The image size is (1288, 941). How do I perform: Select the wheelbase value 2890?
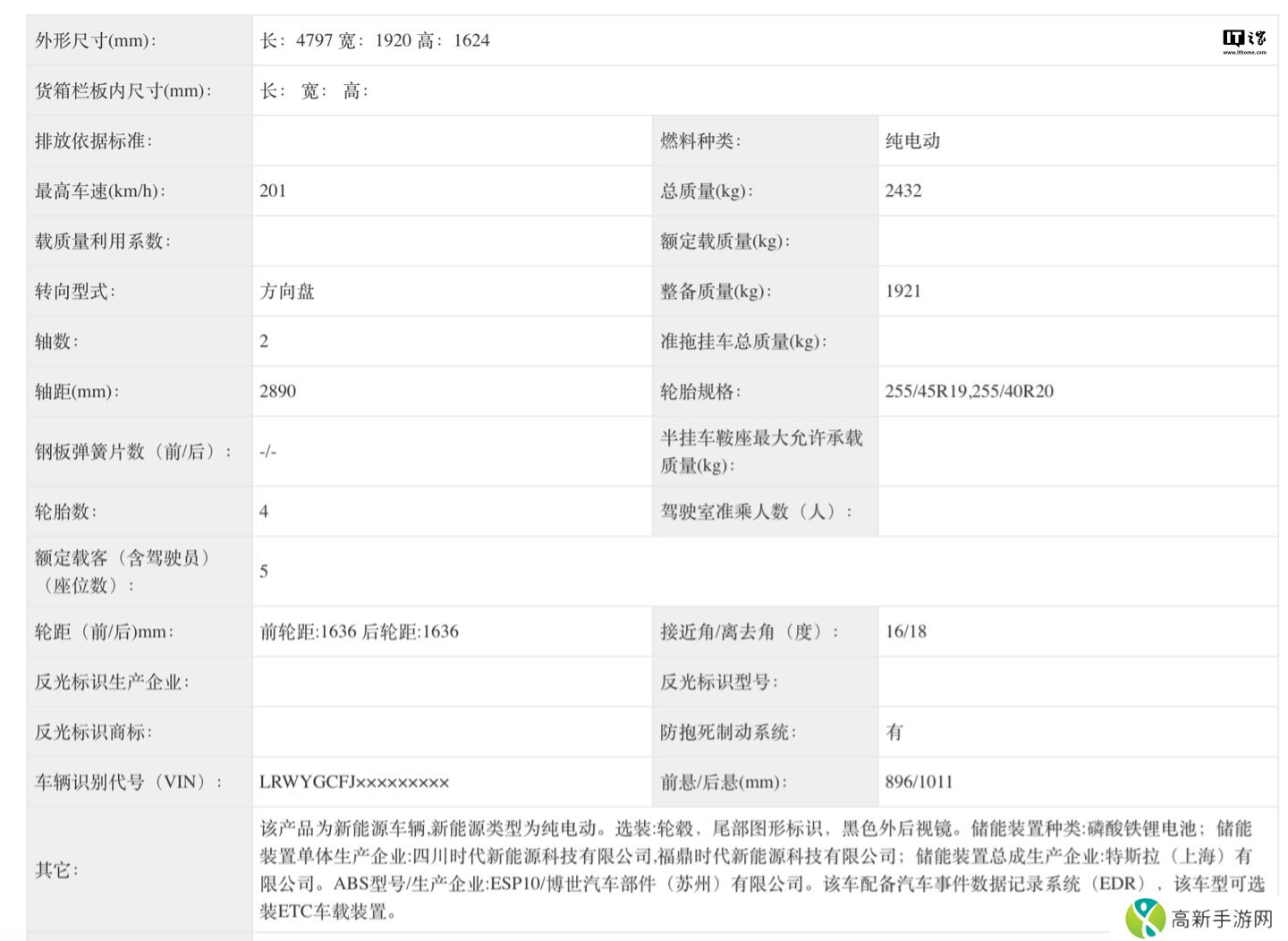click(277, 391)
